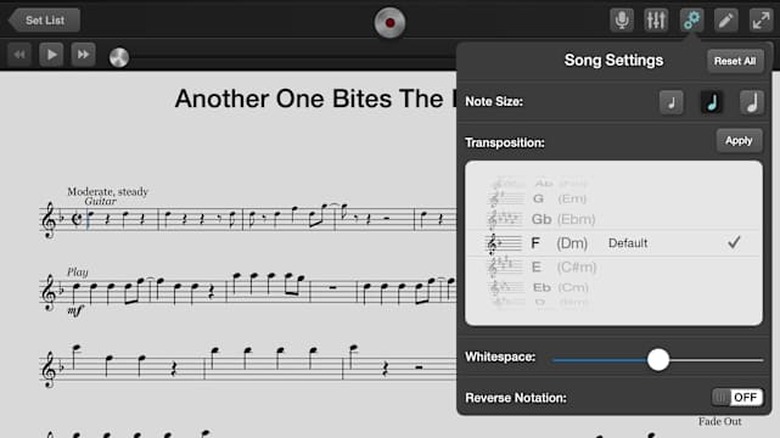Click the Whitespace slider handle
The height and width of the screenshot is (438, 780).
coord(658,359)
